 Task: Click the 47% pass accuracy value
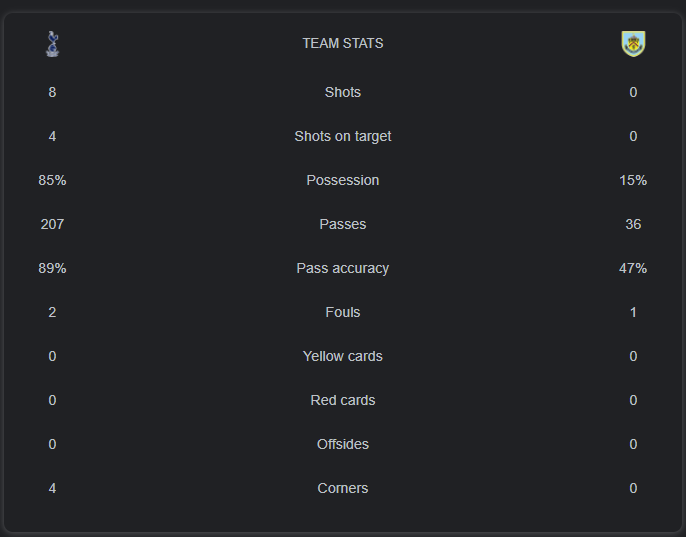click(x=633, y=268)
